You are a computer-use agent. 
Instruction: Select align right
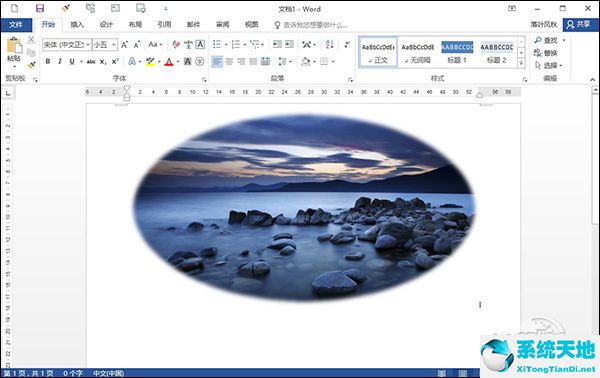click(x=241, y=61)
